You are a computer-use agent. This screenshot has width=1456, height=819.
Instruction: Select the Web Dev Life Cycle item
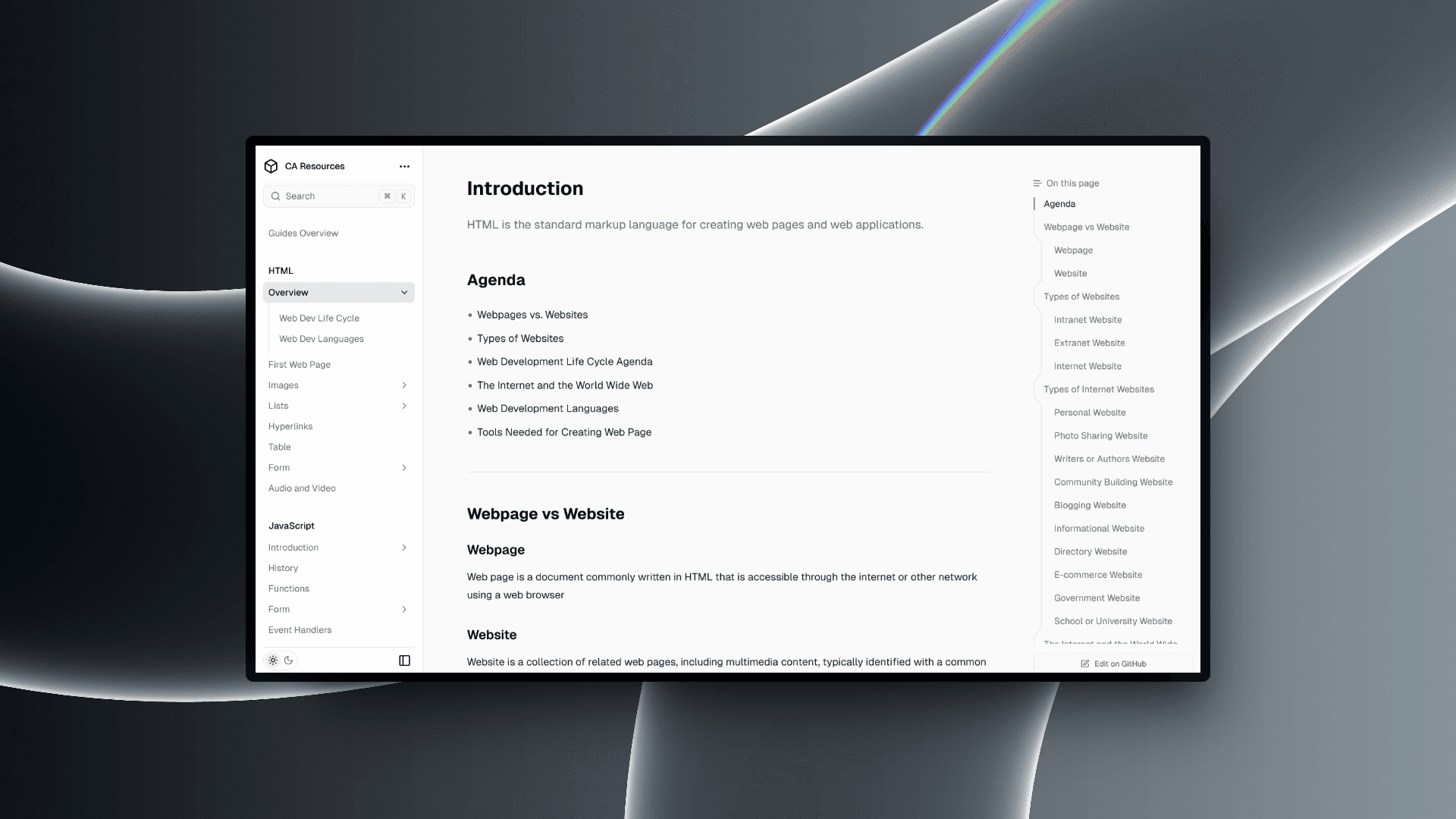point(319,317)
